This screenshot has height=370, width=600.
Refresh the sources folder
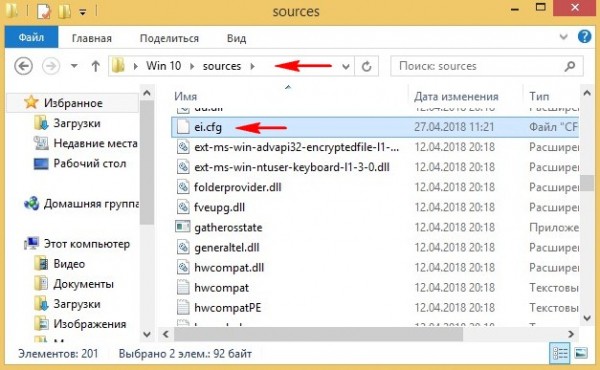pyautogui.click(x=366, y=67)
